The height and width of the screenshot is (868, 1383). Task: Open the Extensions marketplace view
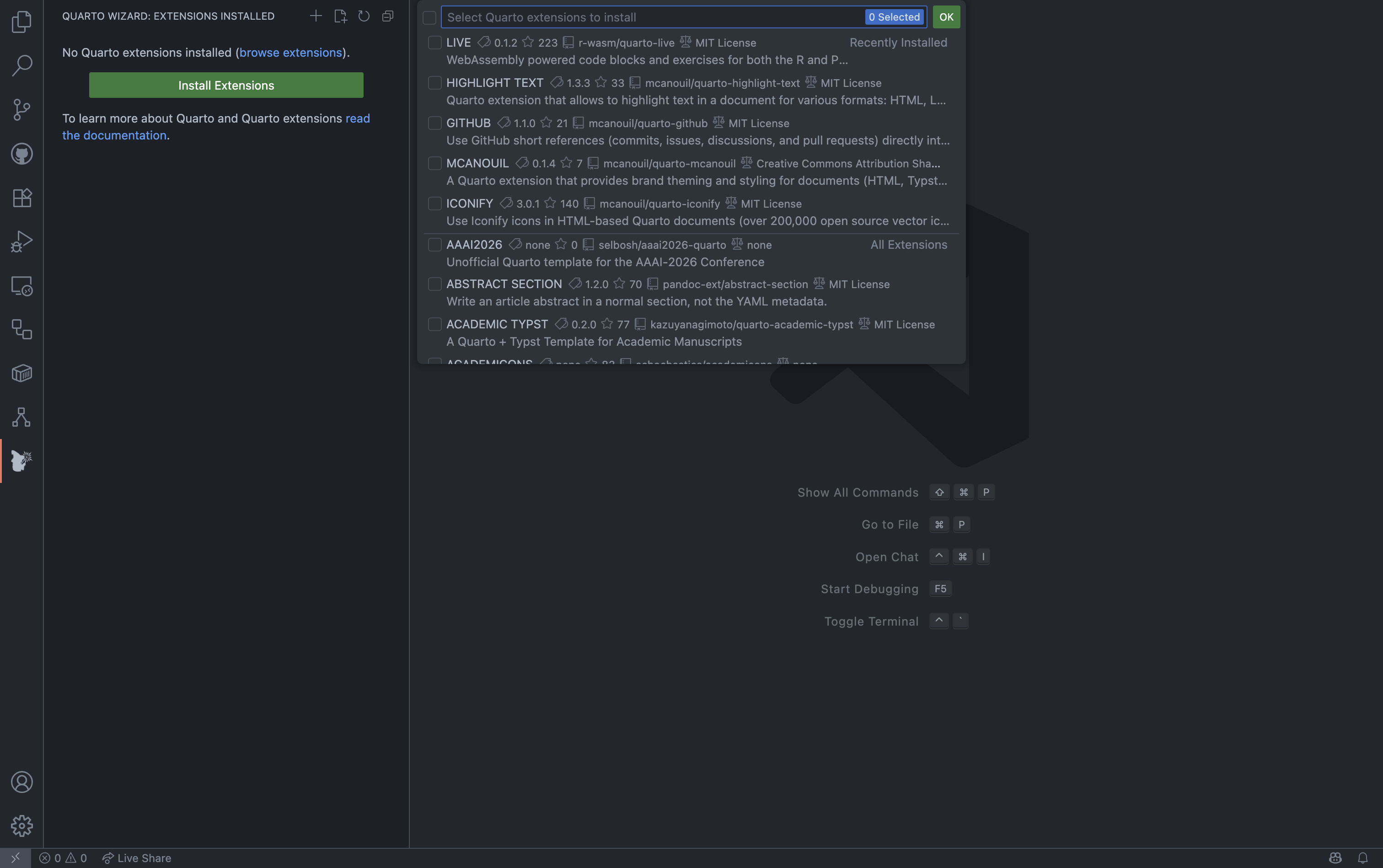[x=22, y=198]
